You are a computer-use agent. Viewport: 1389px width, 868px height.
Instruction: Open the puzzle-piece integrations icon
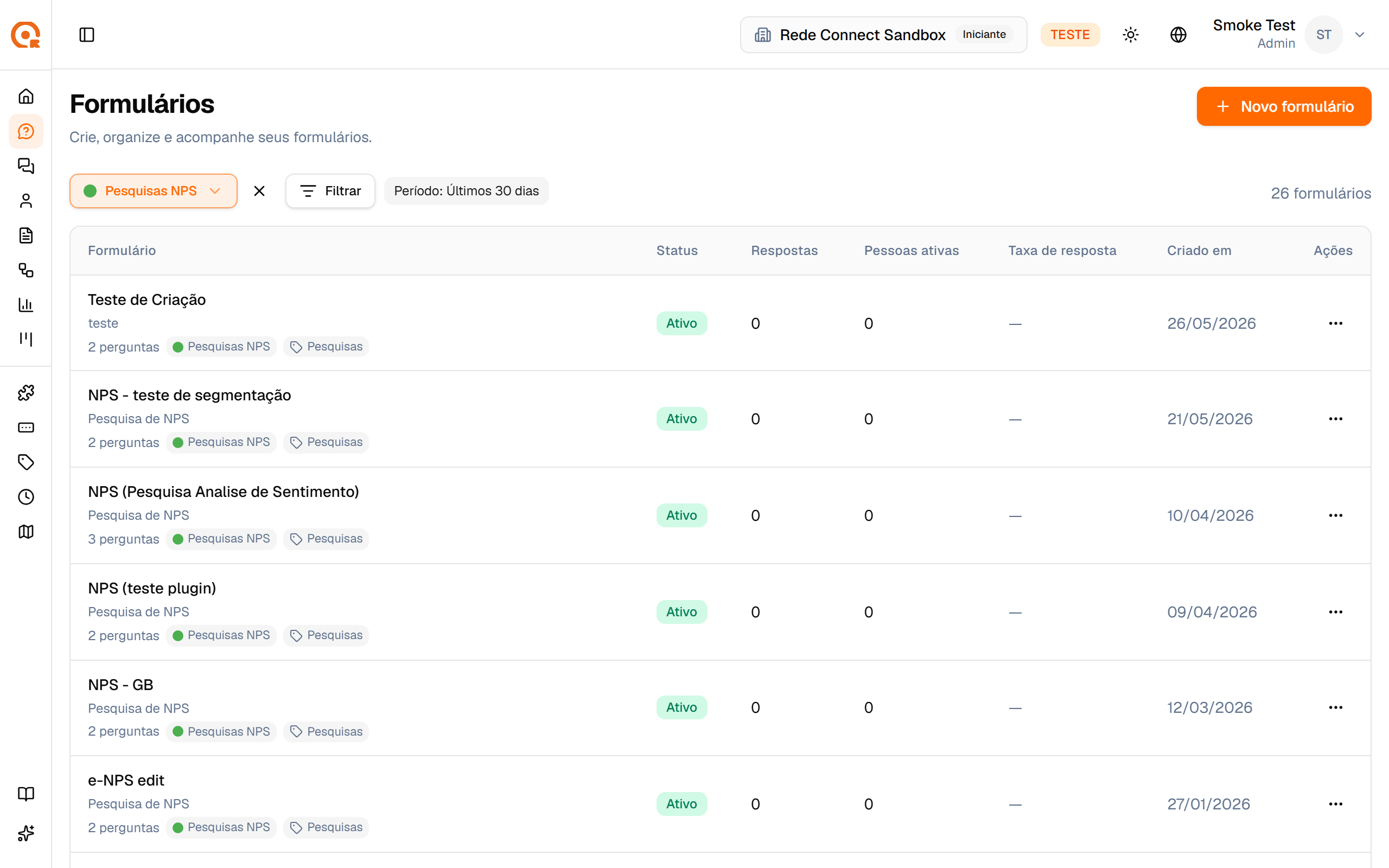pos(26,393)
